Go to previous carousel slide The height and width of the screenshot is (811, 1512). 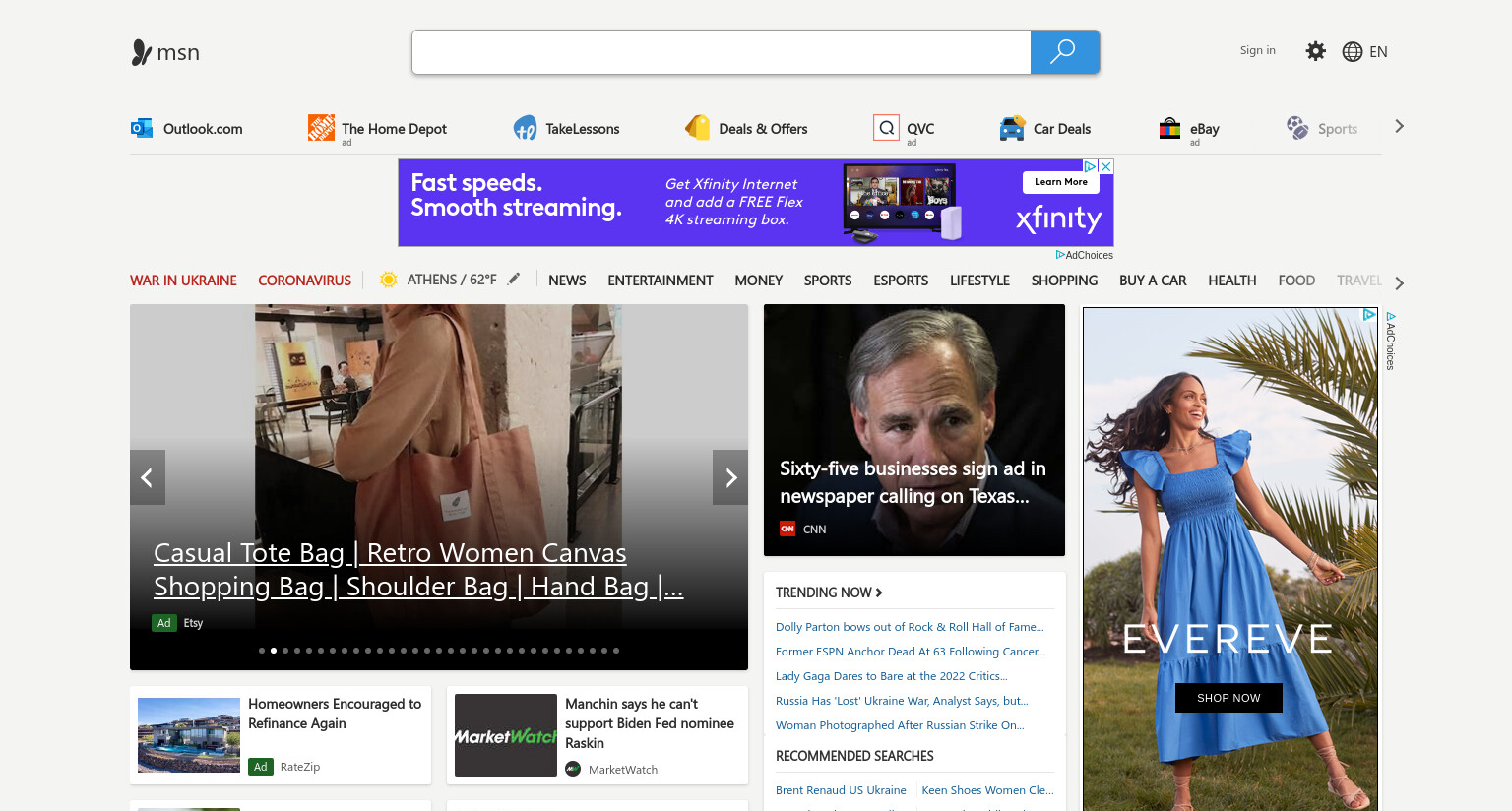tap(148, 477)
